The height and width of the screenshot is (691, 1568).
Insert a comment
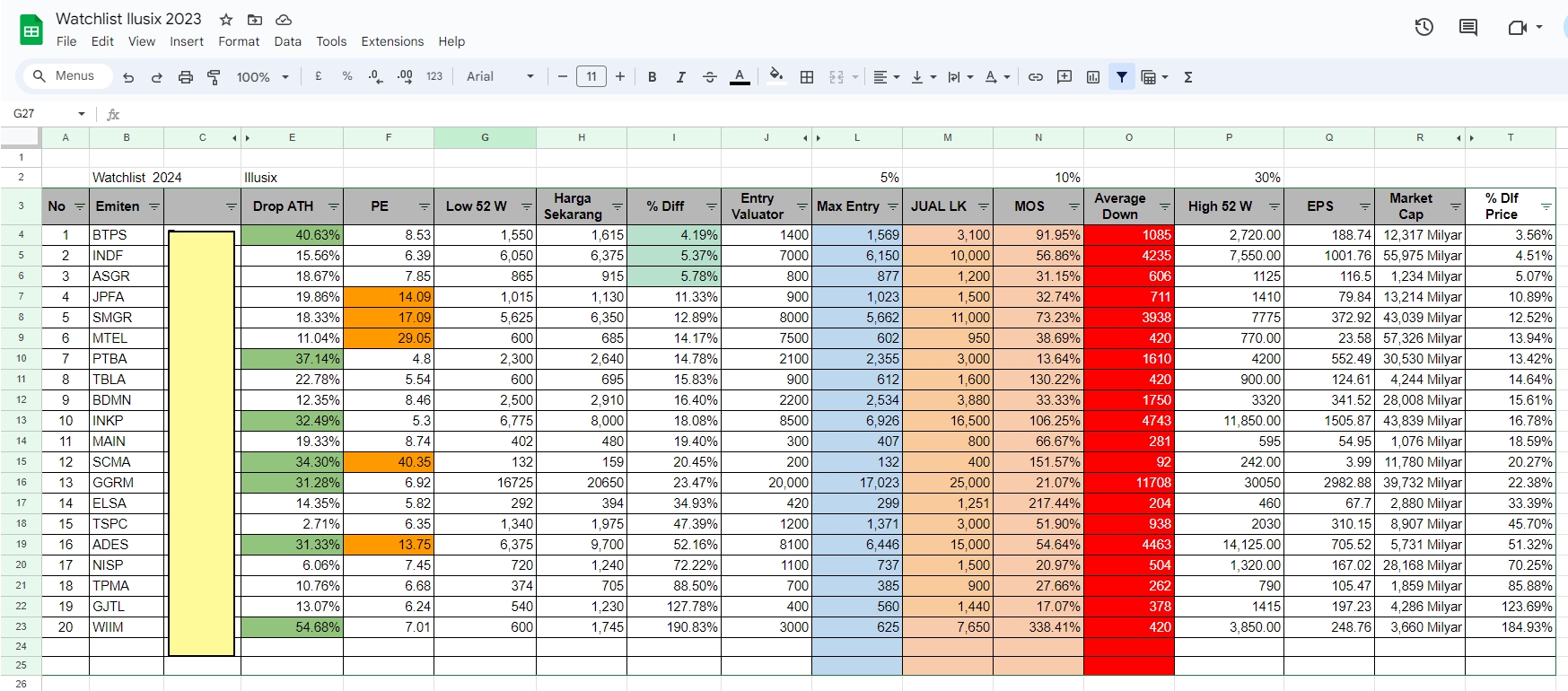pos(1064,77)
